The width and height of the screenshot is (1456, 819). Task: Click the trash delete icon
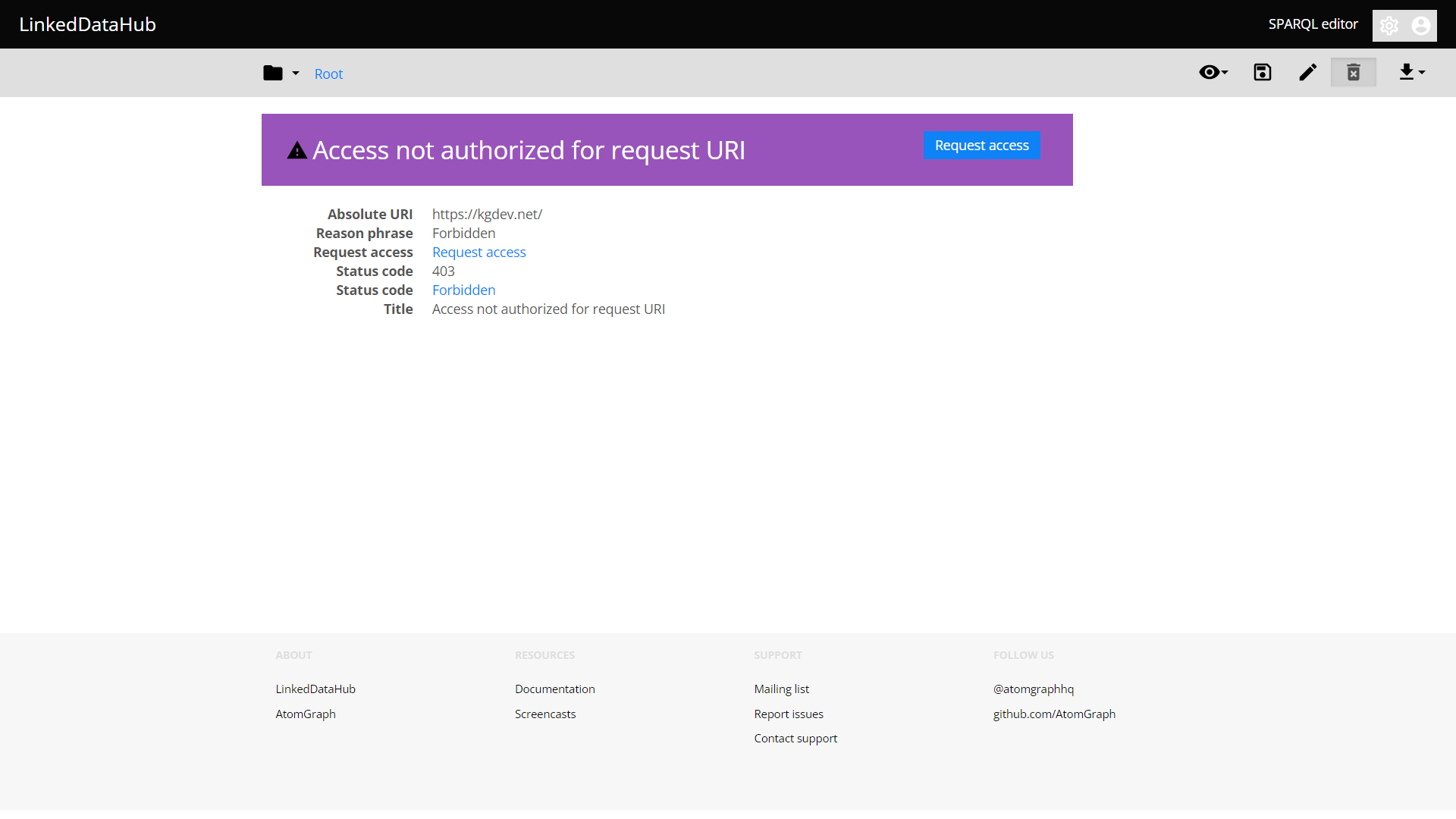point(1354,72)
